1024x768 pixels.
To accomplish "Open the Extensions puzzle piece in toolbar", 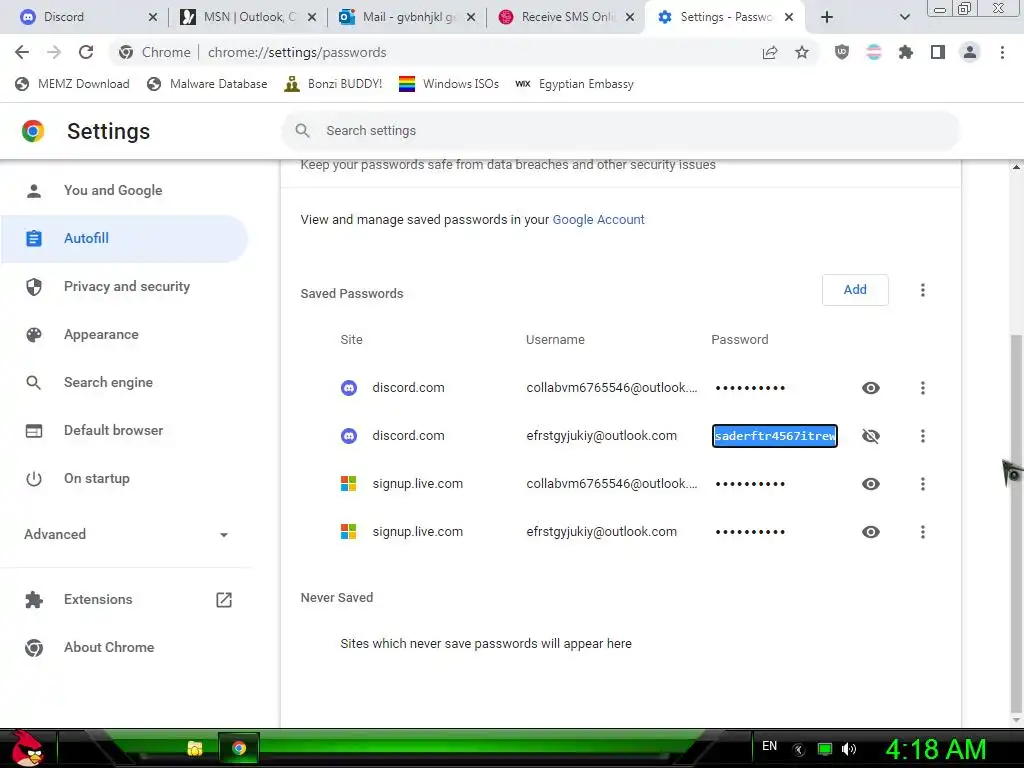I will pos(906,52).
